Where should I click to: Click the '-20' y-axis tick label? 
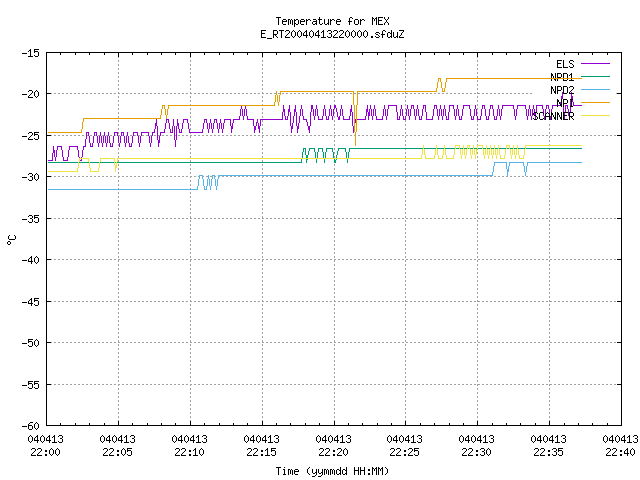(x=31, y=94)
